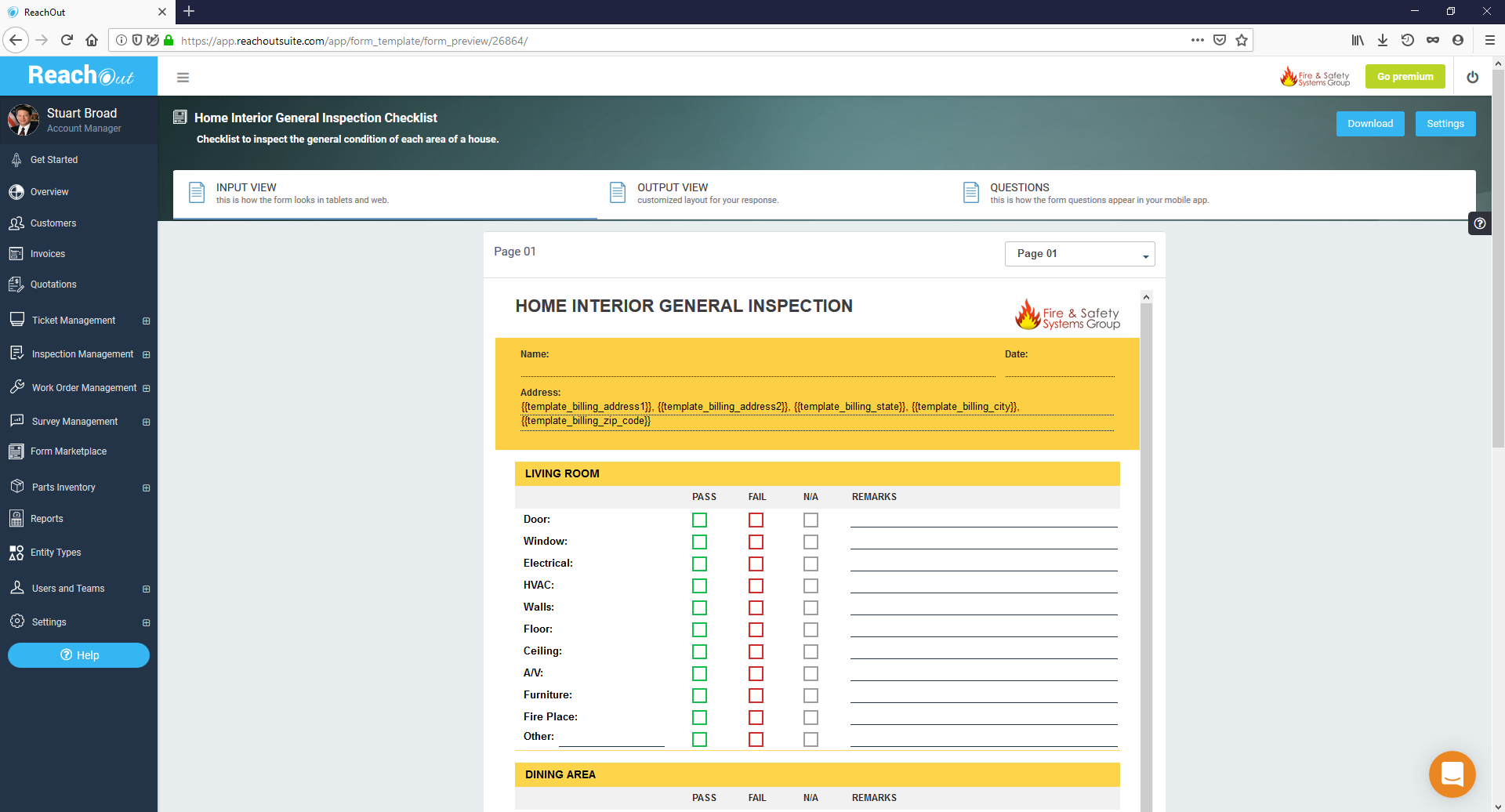1505x812 pixels.
Task: Click the Reports calculator icon
Action: pyautogui.click(x=16, y=519)
